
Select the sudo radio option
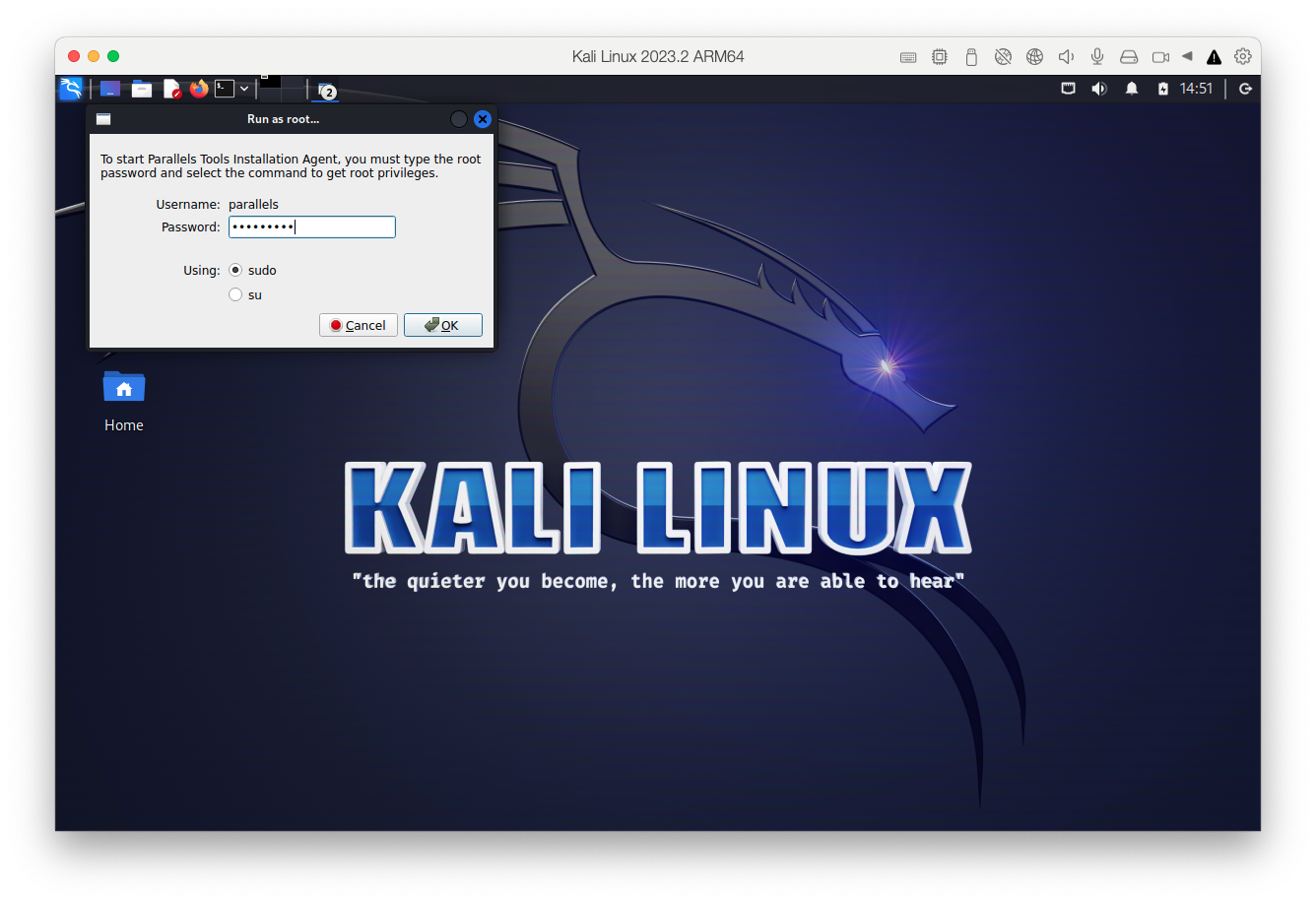[x=235, y=270]
